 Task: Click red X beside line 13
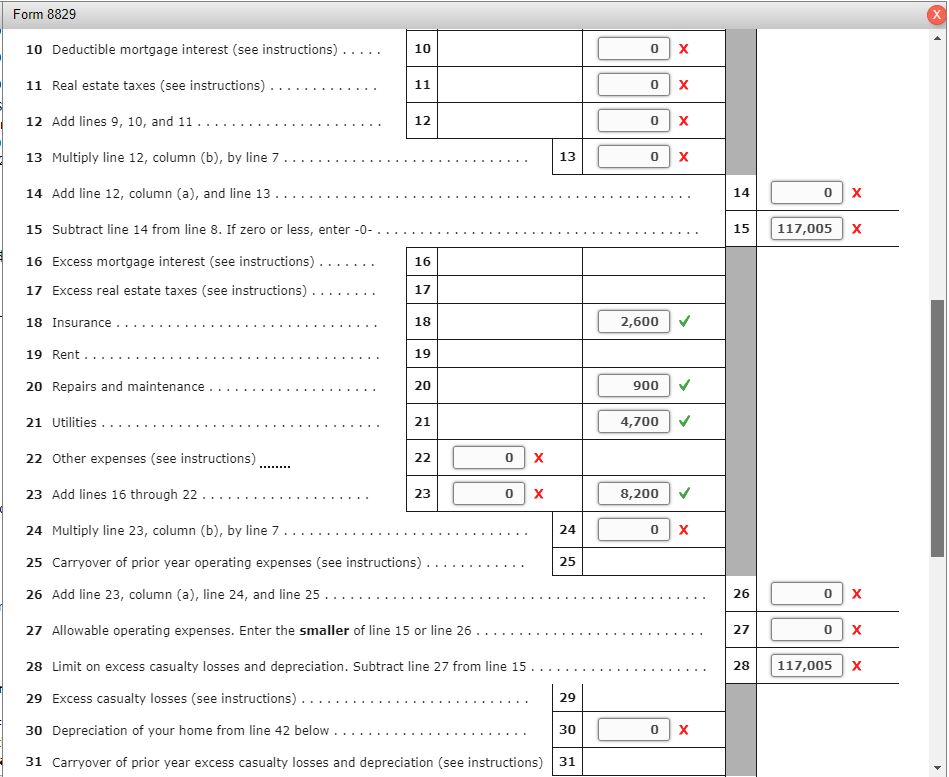(683, 157)
